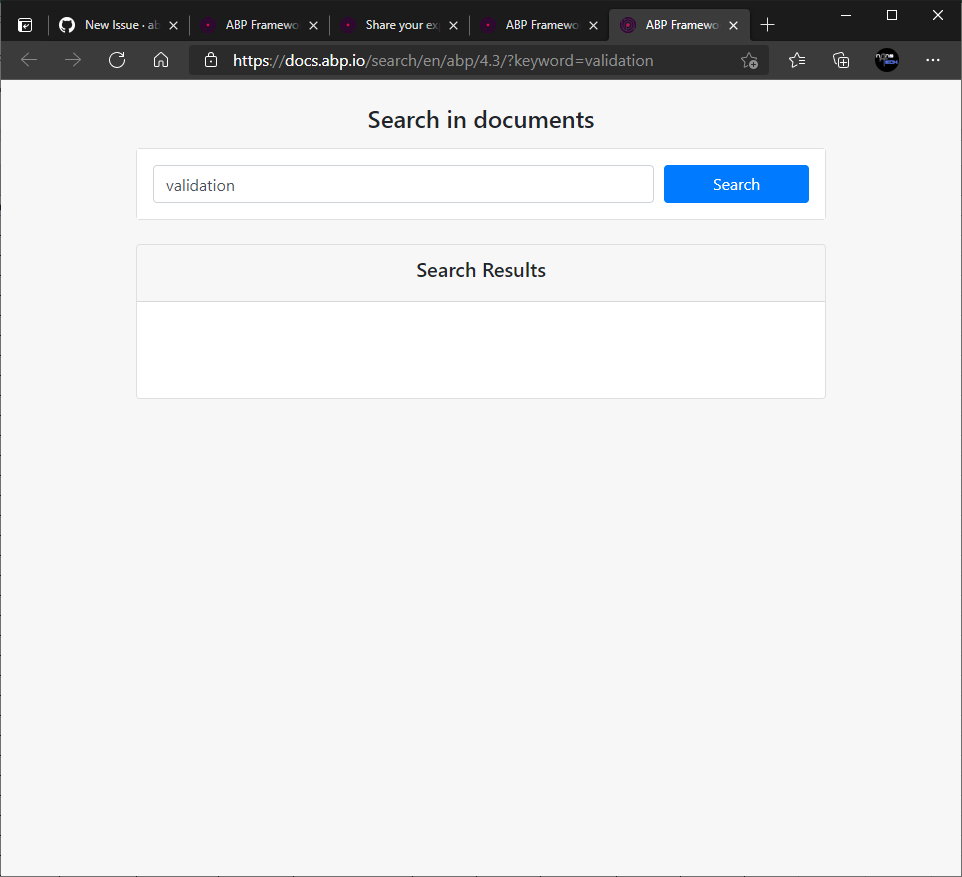Open the Collections panel
The height and width of the screenshot is (877, 962).
pos(841,60)
